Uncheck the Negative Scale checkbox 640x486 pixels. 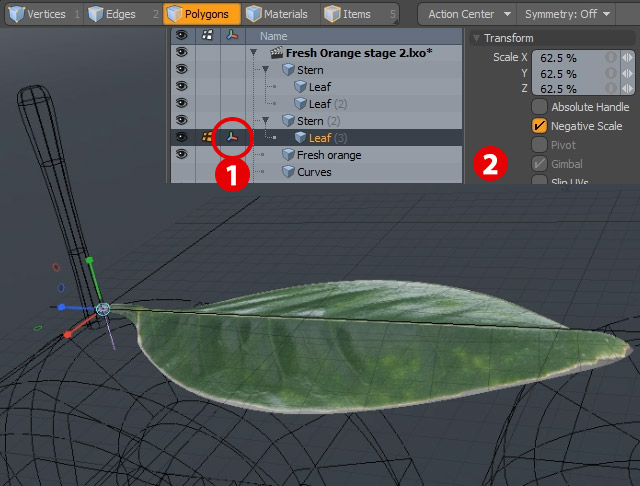point(539,126)
